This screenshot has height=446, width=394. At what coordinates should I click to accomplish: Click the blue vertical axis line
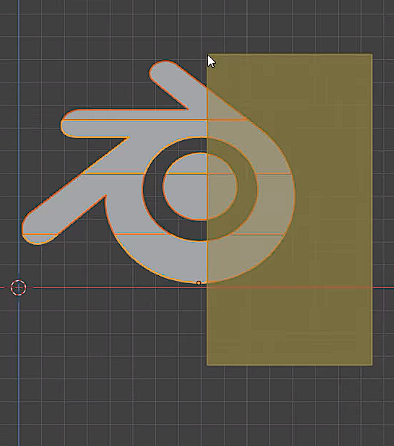pyautogui.click(x=19, y=133)
